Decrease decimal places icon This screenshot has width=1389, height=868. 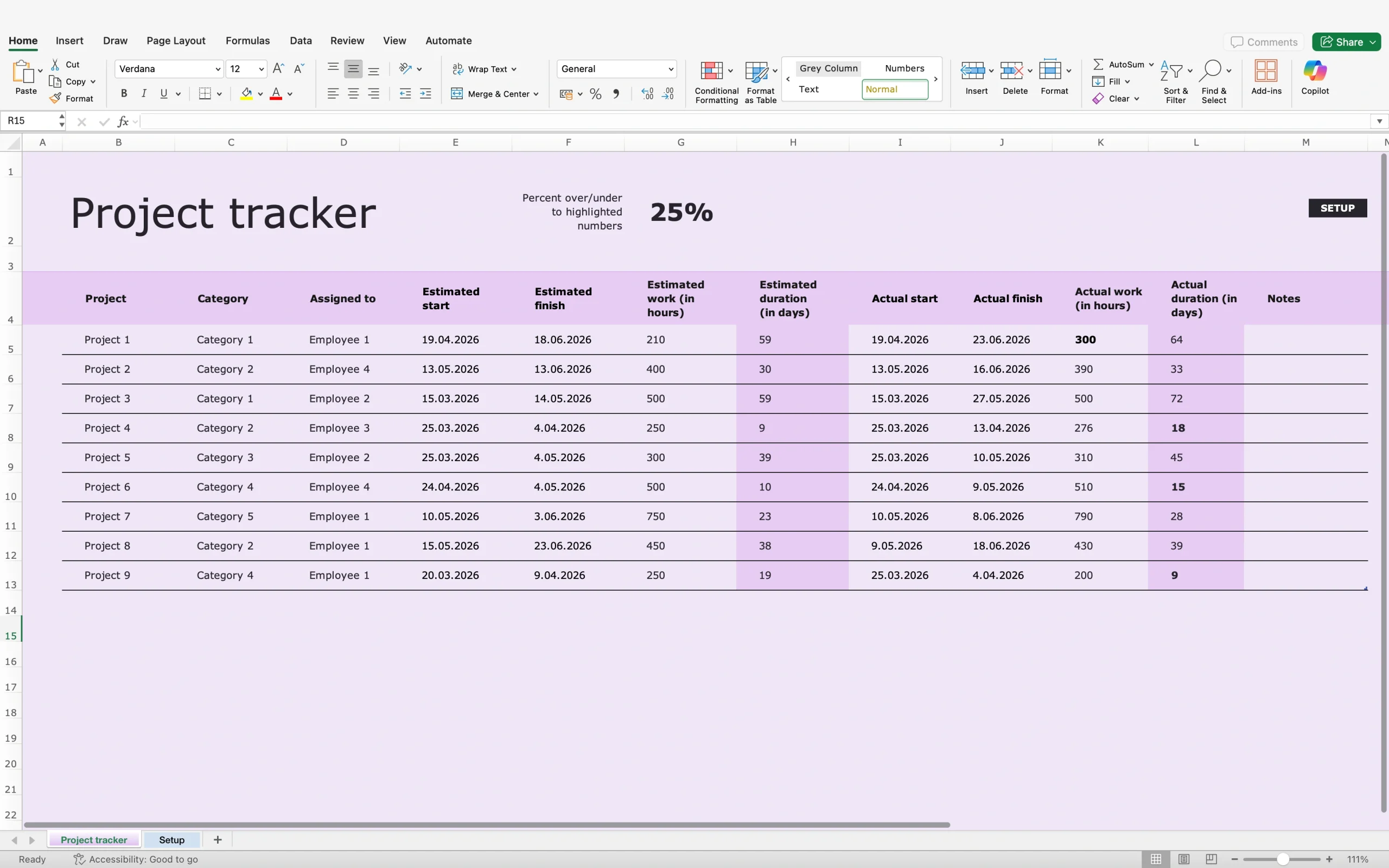(668, 94)
